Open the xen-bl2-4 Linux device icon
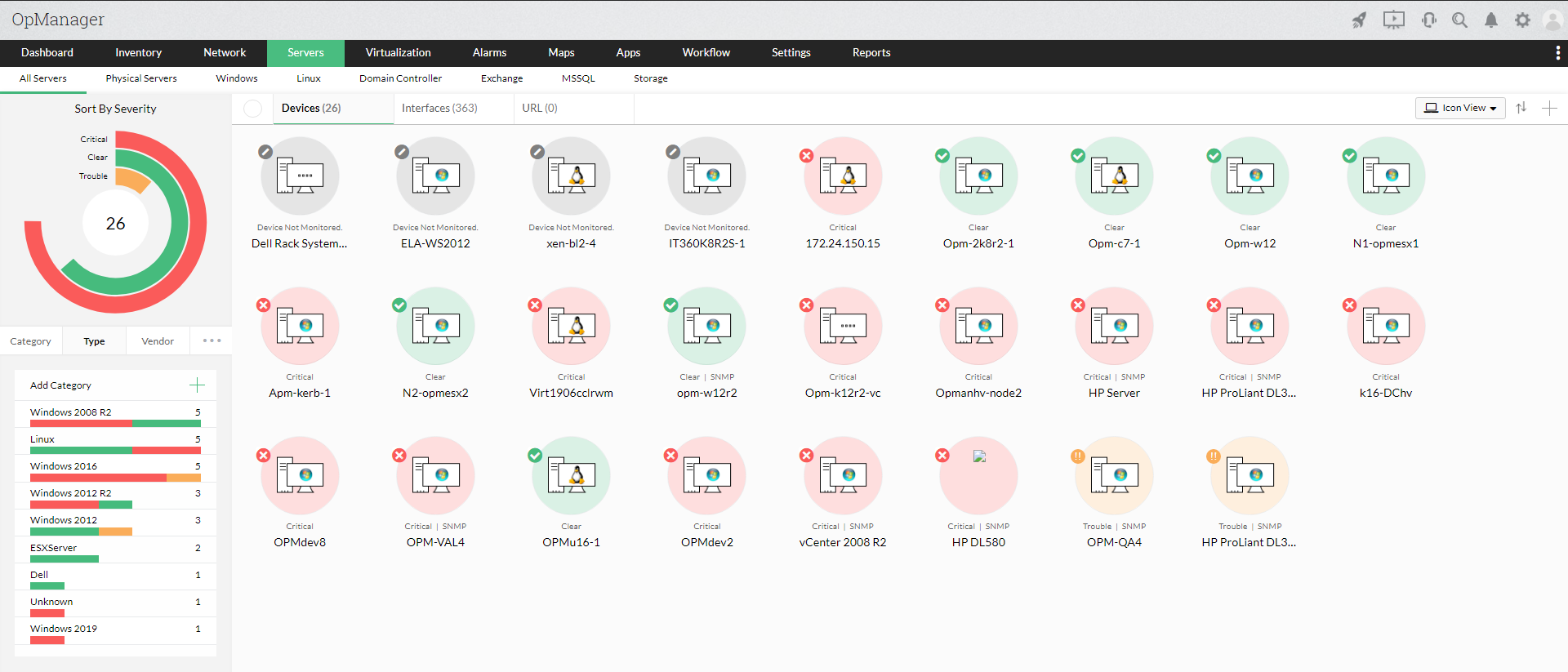This screenshot has width=1568, height=672. pos(571,176)
